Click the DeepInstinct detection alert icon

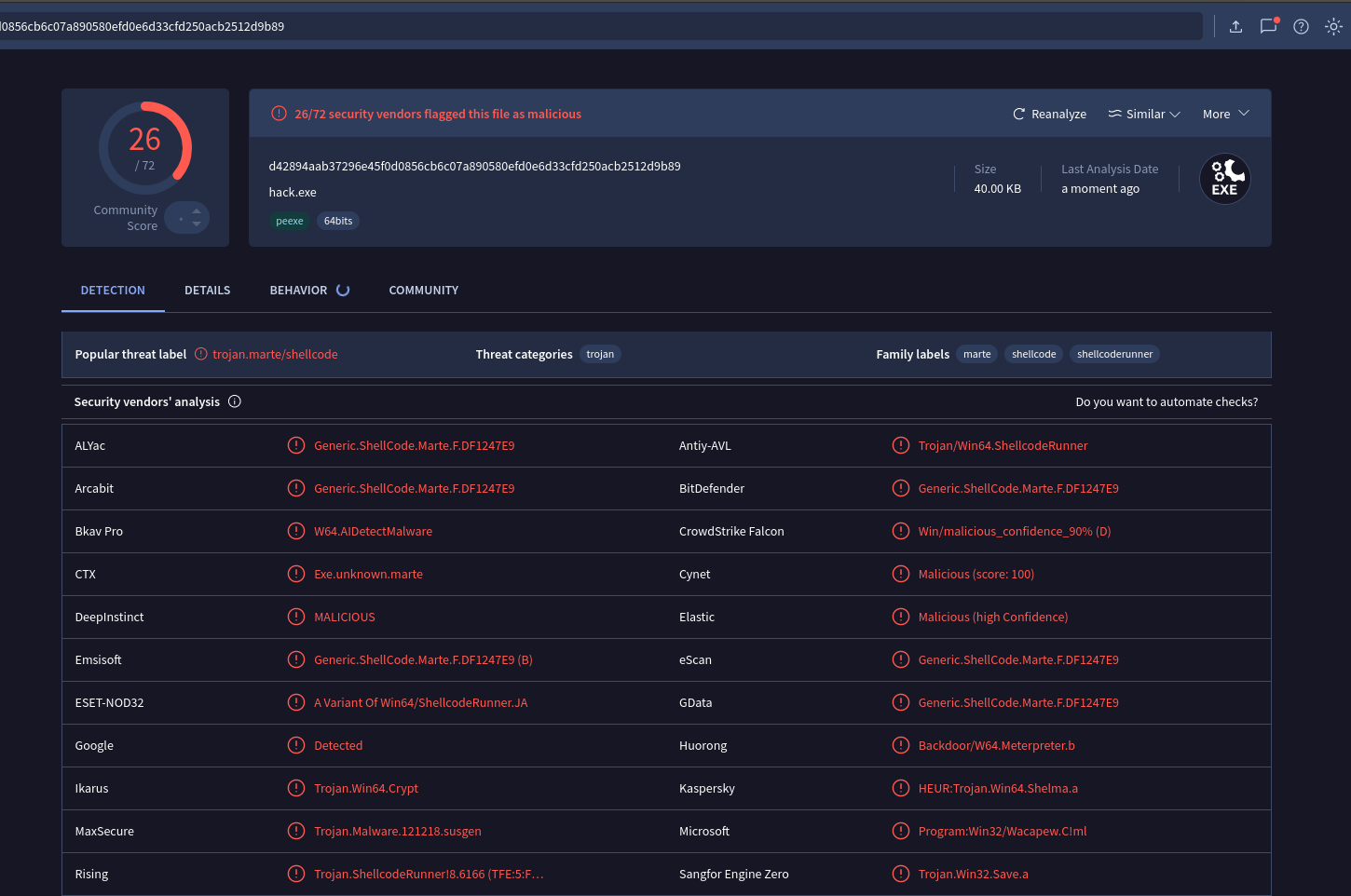tap(296, 617)
